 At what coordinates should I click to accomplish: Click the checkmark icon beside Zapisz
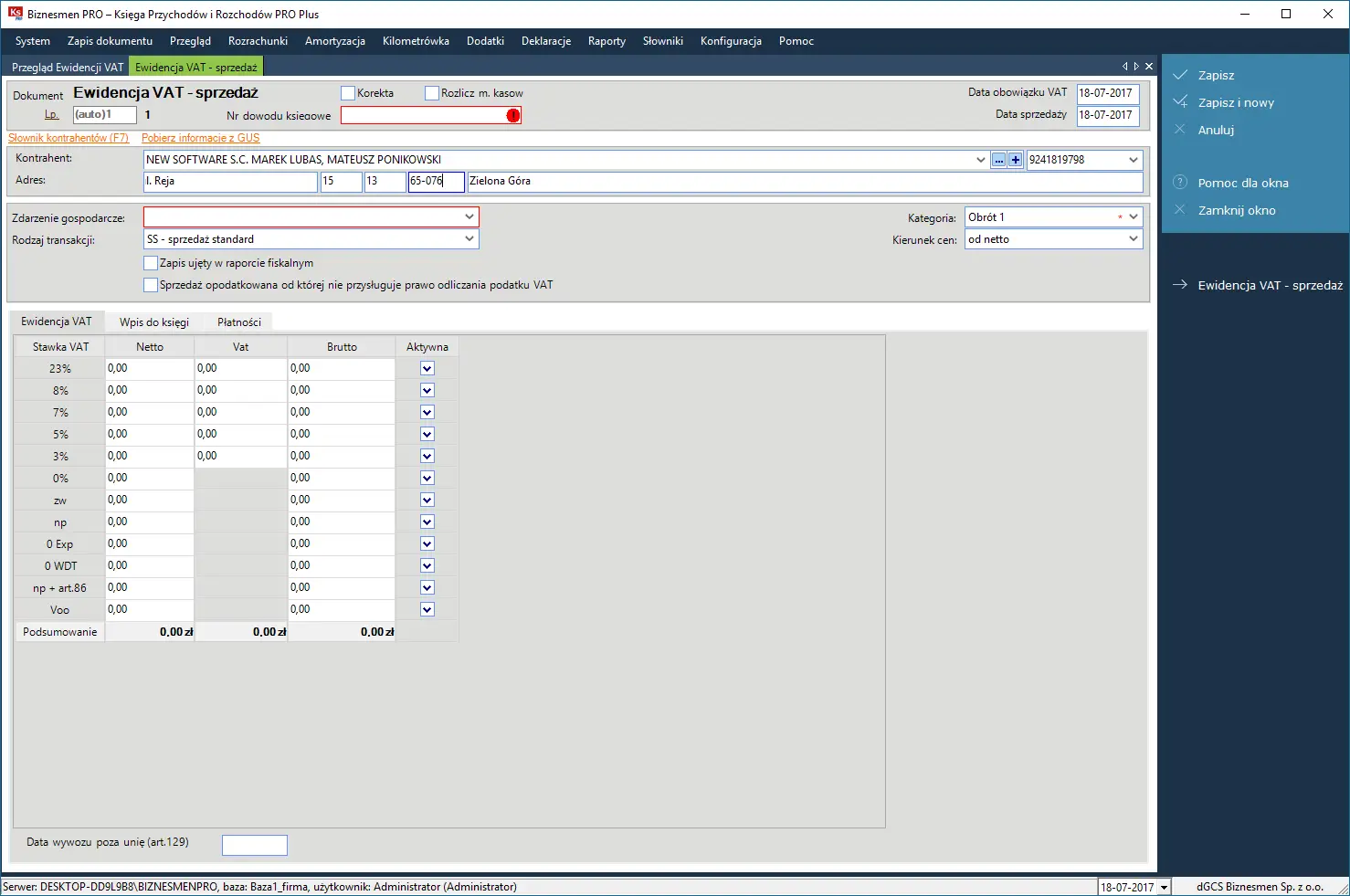pos(1180,75)
